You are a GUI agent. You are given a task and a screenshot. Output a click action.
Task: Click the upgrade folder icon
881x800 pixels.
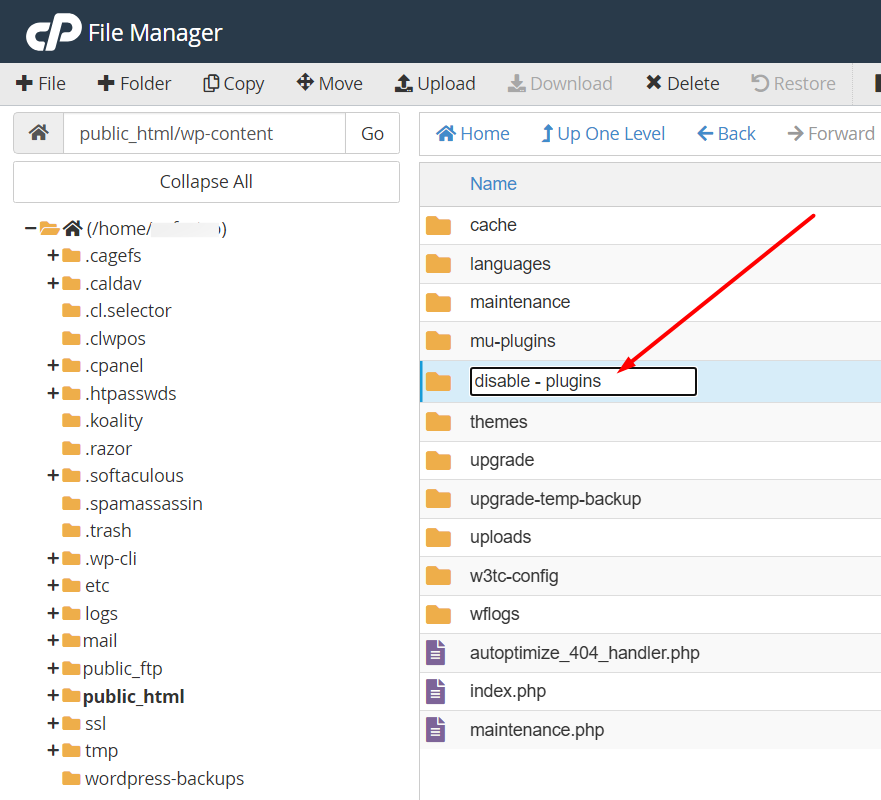pyautogui.click(x=438, y=460)
